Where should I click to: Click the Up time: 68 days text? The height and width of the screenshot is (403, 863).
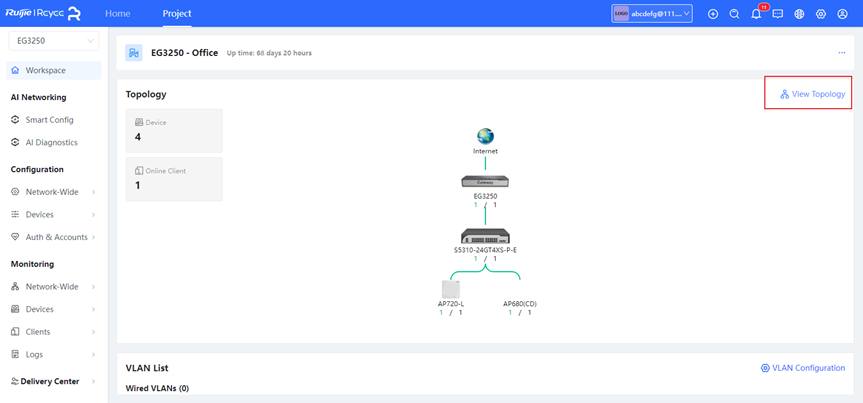click(269, 53)
